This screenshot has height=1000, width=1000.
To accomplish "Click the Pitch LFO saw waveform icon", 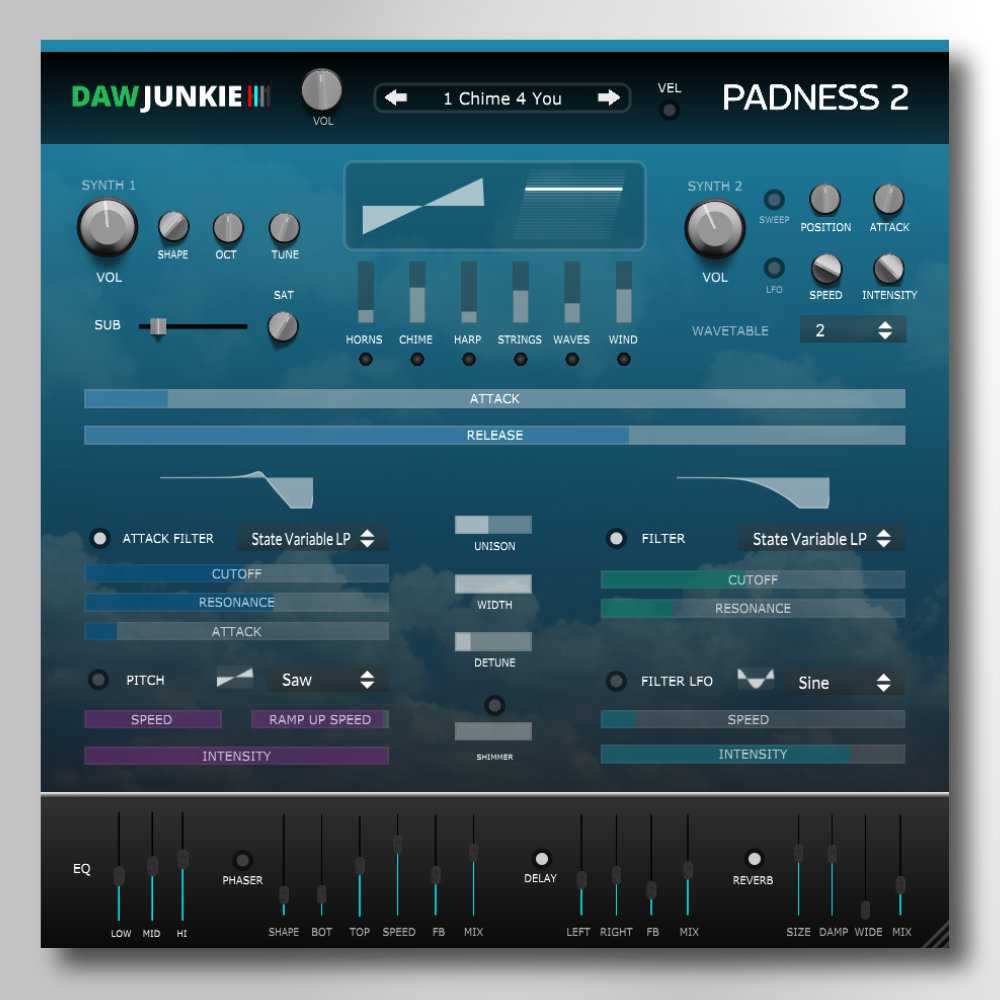I will [235, 680].
